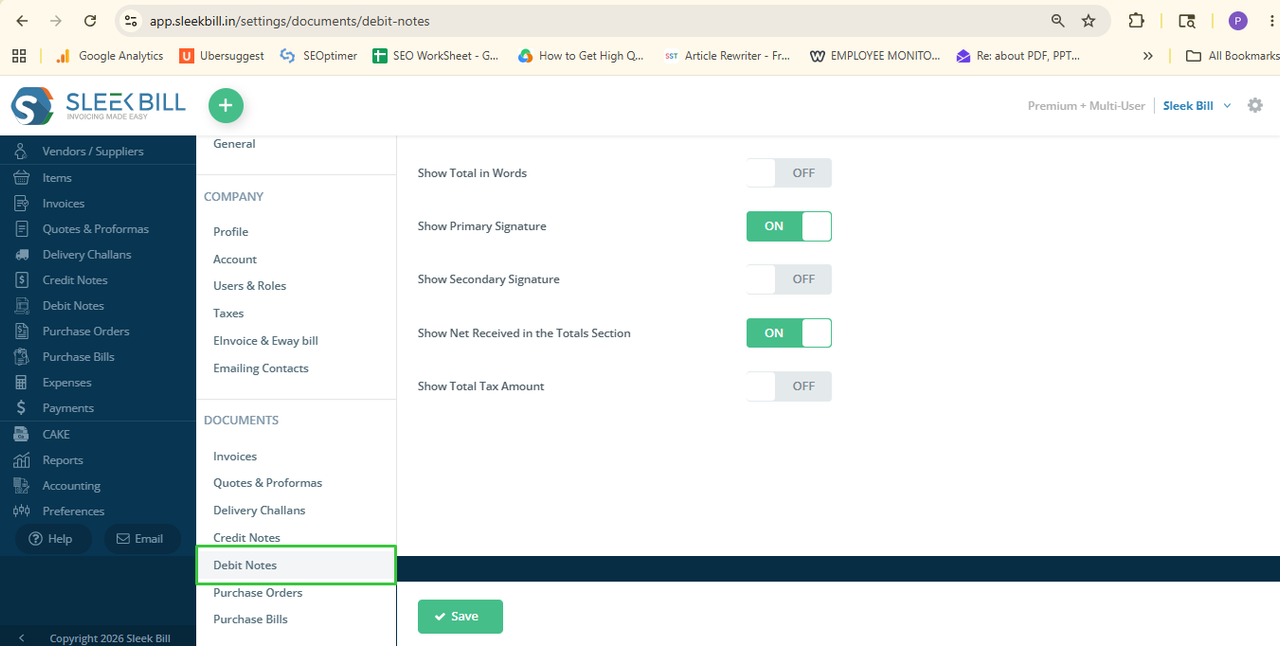Collapse sidebar using the bottom arrow
Image resolution: width=1280 pixels, height=646 pixels.
(x=22, y=638)
